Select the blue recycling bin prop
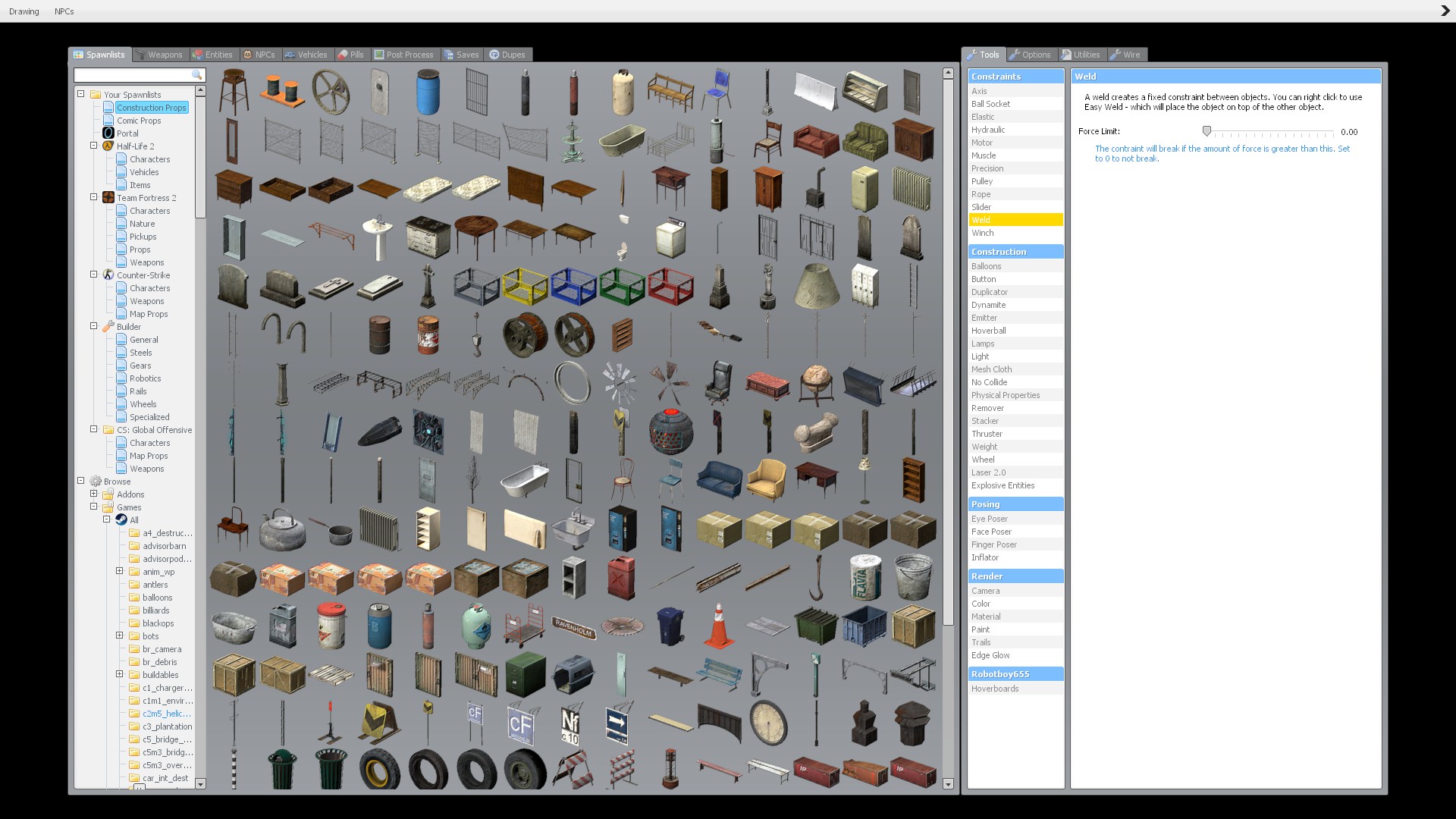 click(x=670, y=626)
